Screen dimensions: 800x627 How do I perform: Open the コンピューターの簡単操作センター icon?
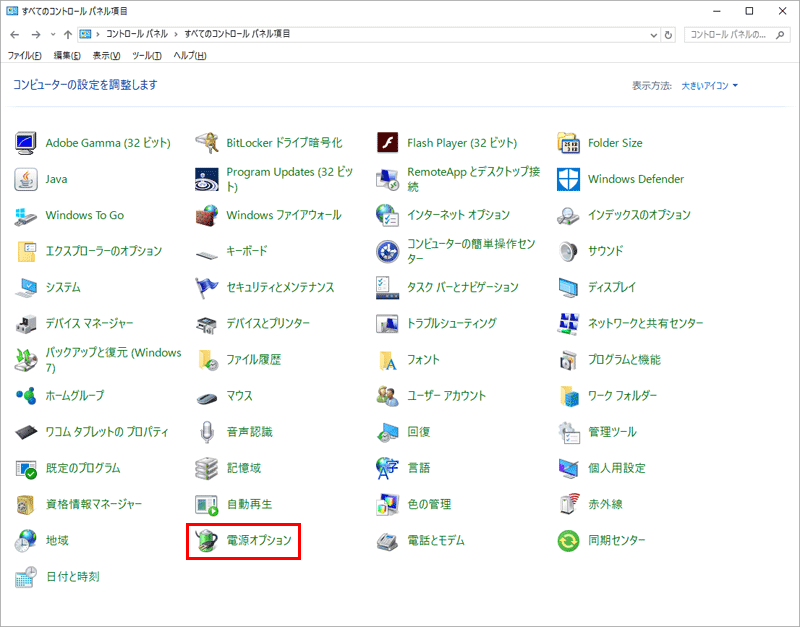[x=387, y=252]
